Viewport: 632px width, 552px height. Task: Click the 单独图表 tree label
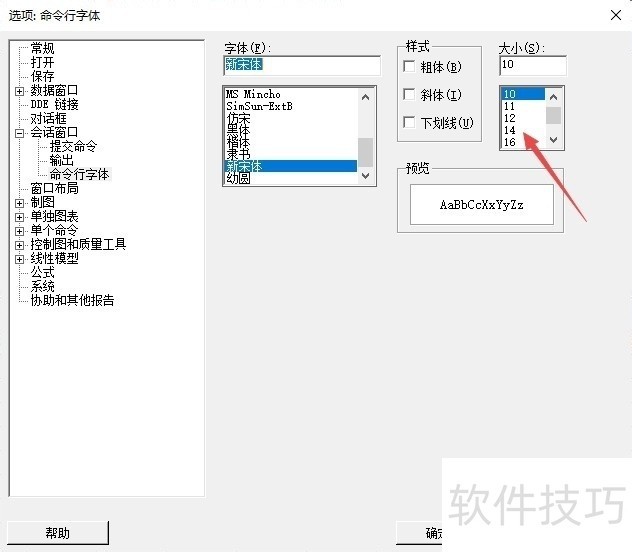[x=54, y=216]
